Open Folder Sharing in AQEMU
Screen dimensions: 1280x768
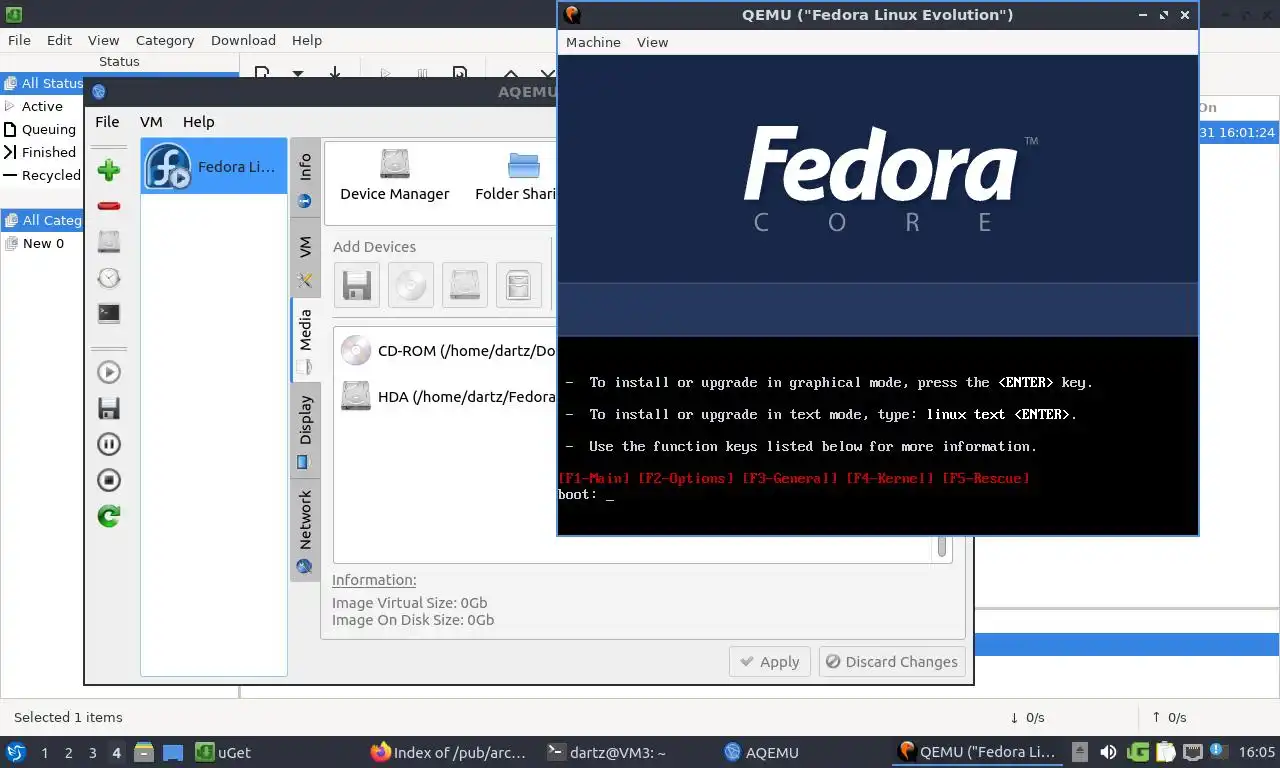pos(515,175)
